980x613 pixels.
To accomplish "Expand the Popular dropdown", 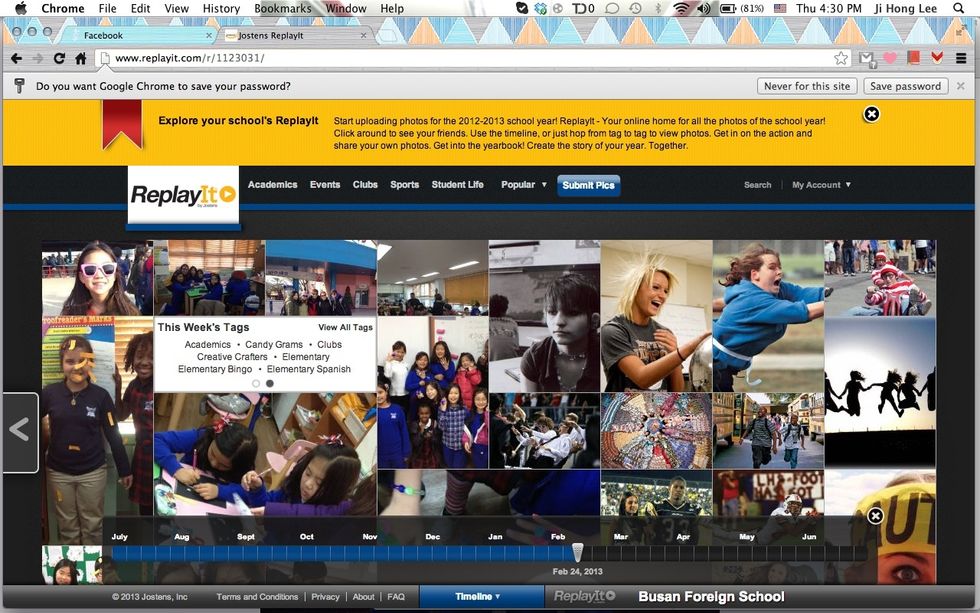I will (x=524, y=184).
